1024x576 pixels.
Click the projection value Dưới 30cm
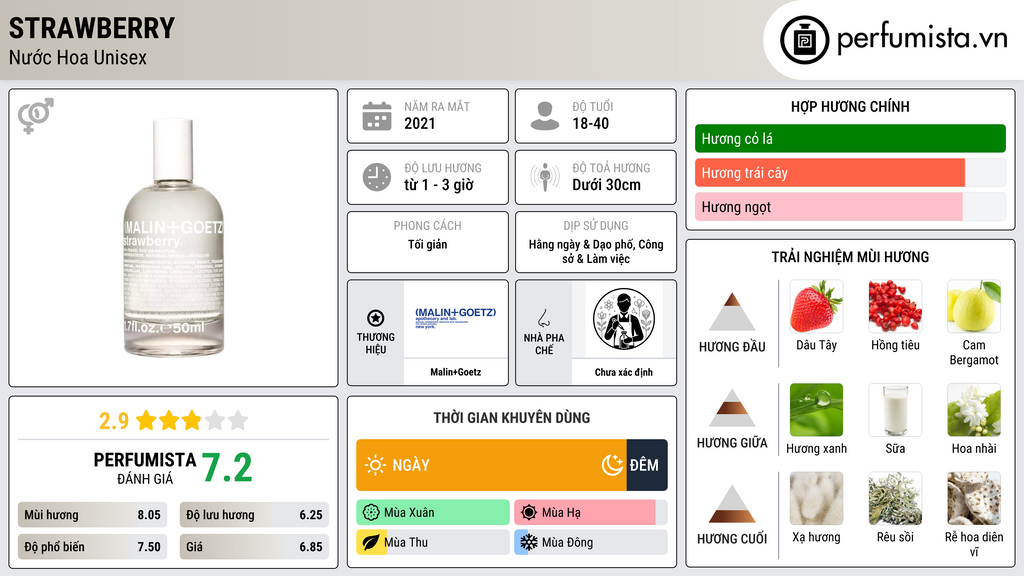pyautogui.click(x=607, y=185)
